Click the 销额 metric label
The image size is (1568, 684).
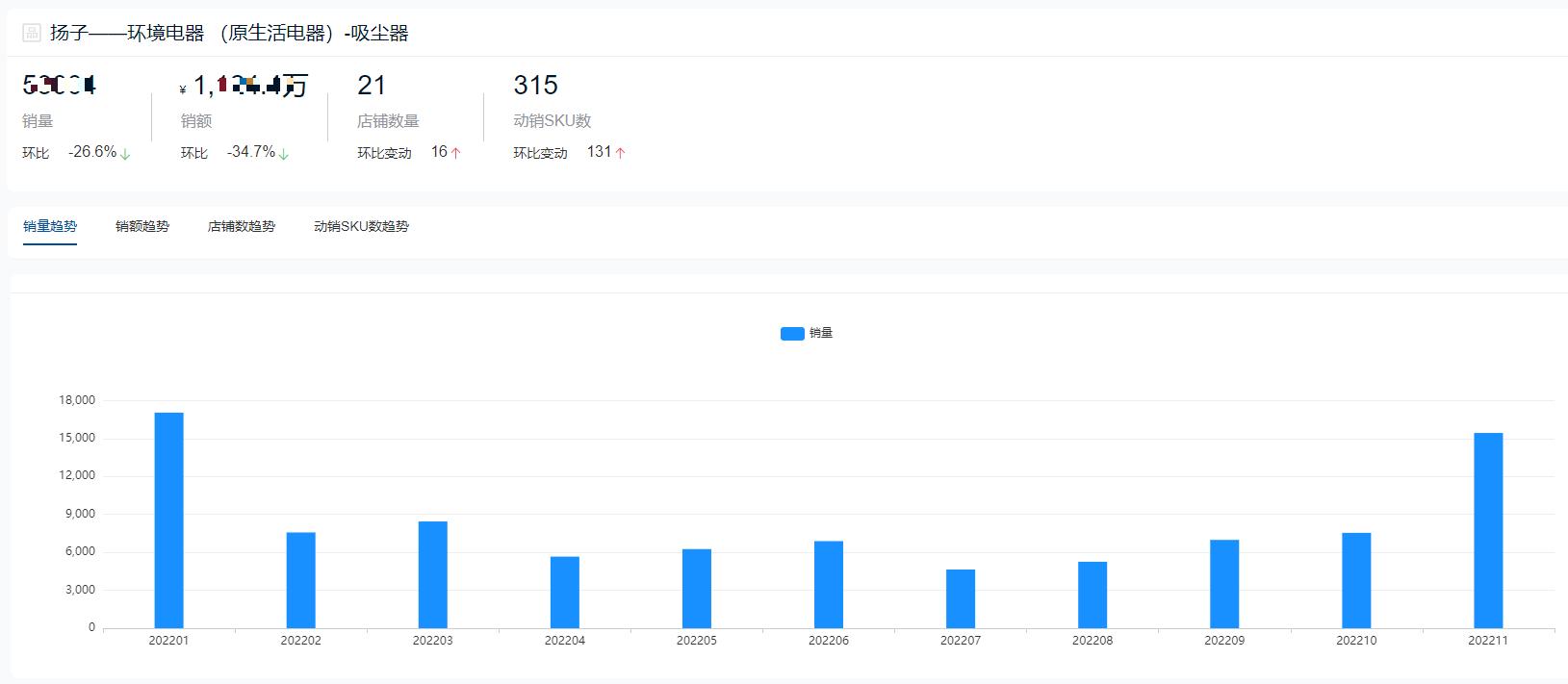(x=196, y=121)
